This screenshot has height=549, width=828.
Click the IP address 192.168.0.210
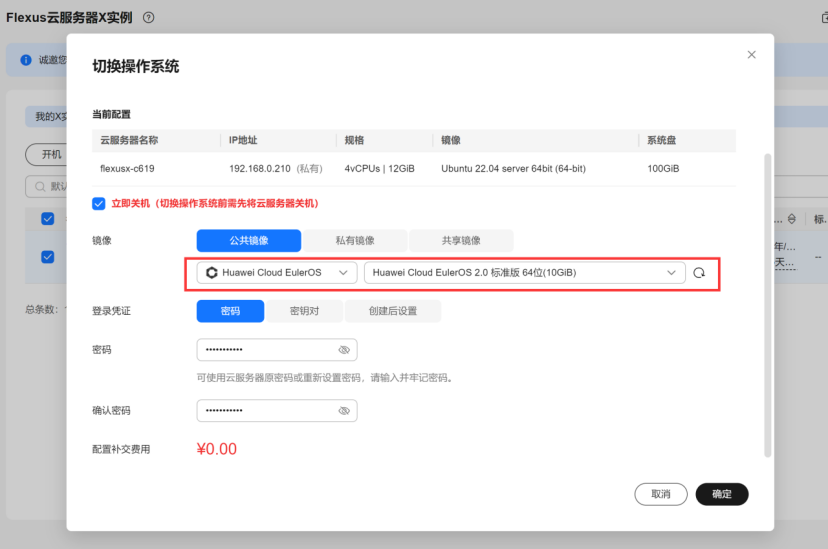point(260,169)
